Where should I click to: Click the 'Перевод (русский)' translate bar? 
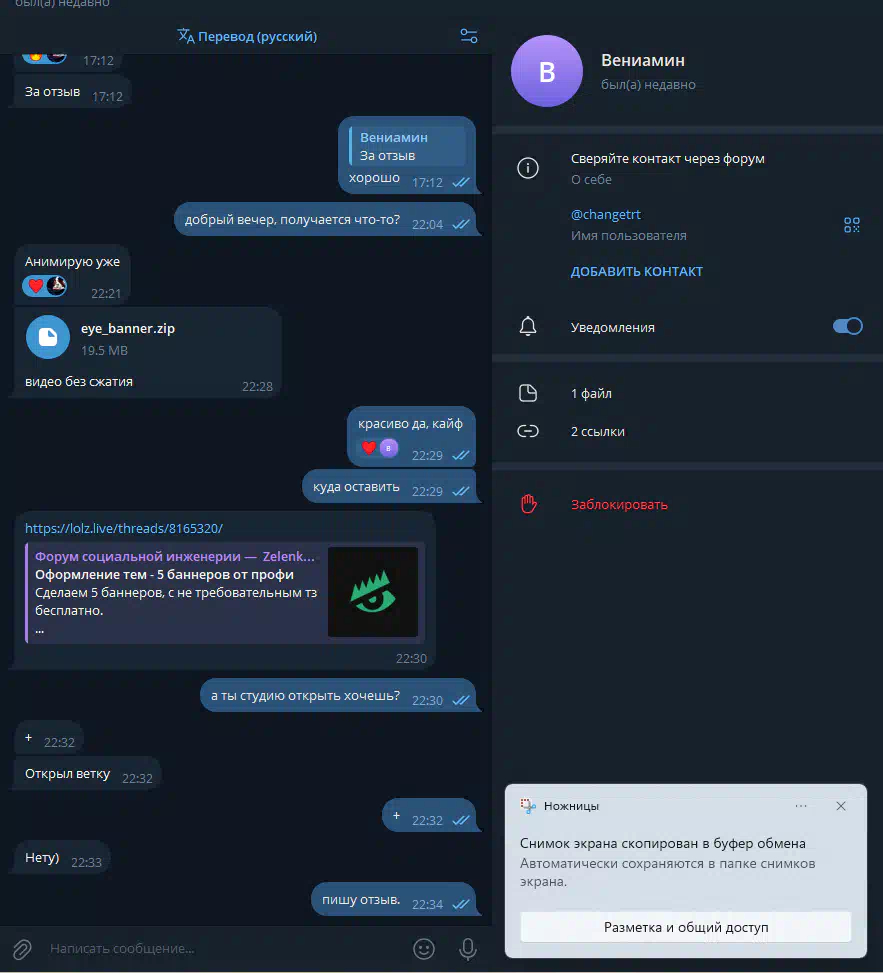[x=247, y=36]
